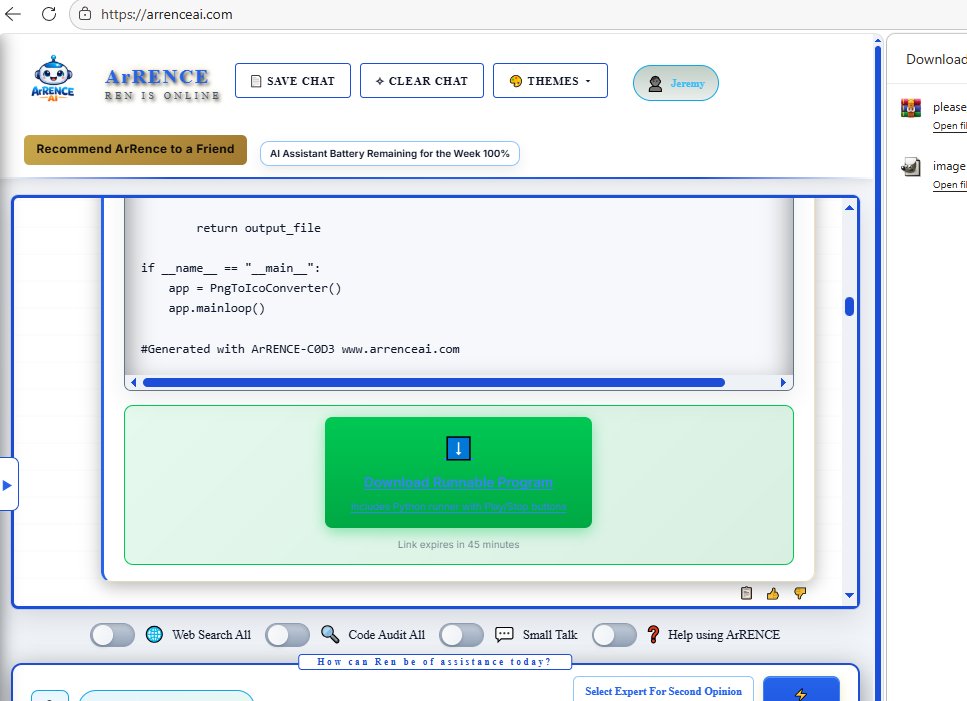Image resolution: width=967 pixels, height=701 pixels.
Task: Click the chat panel scroll down arrow
Action: (x=849, y=595)
